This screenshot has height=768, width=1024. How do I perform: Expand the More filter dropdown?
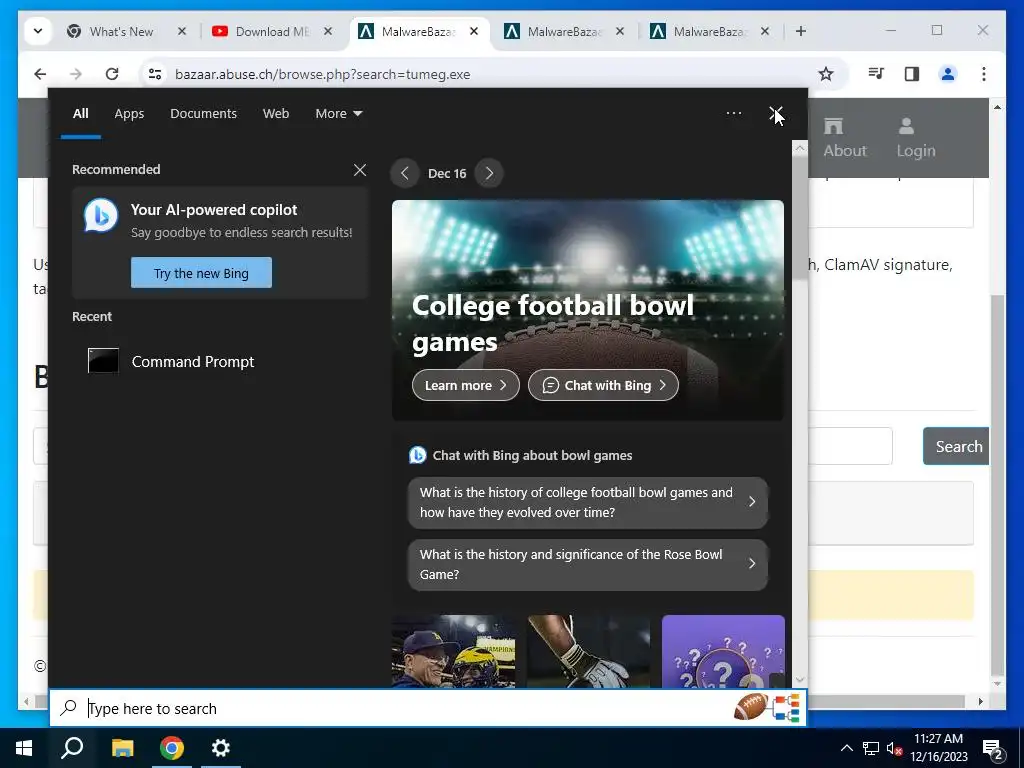tap(338, 114)
